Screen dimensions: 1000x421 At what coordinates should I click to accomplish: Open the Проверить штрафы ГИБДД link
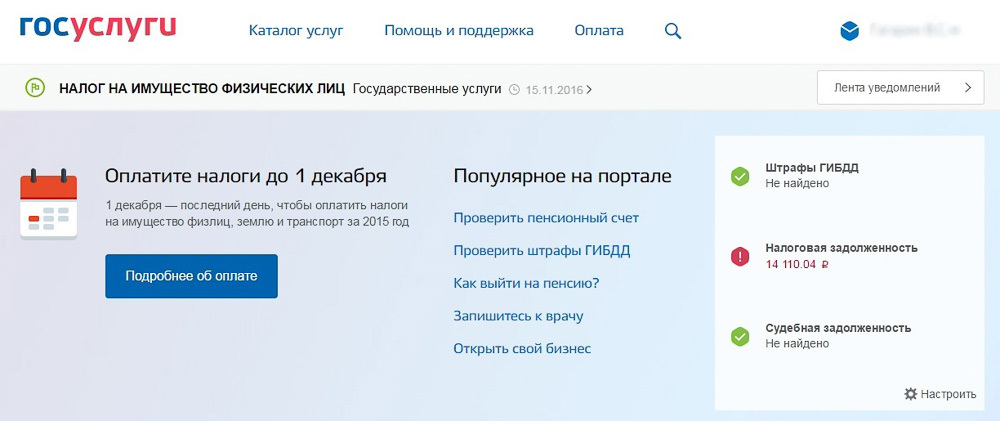(542, 251)
